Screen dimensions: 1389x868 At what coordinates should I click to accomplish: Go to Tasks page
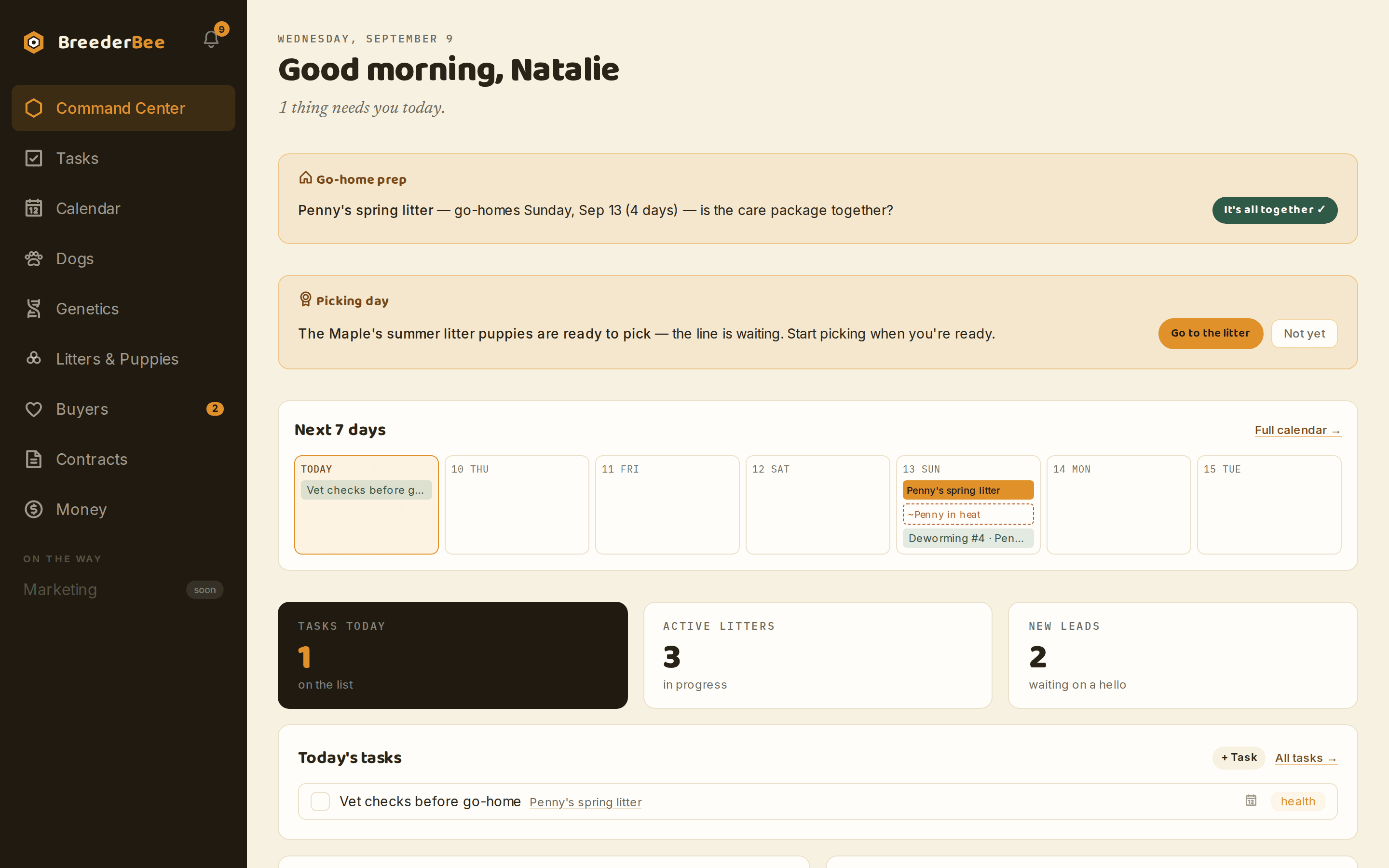(x=123, y=158)
